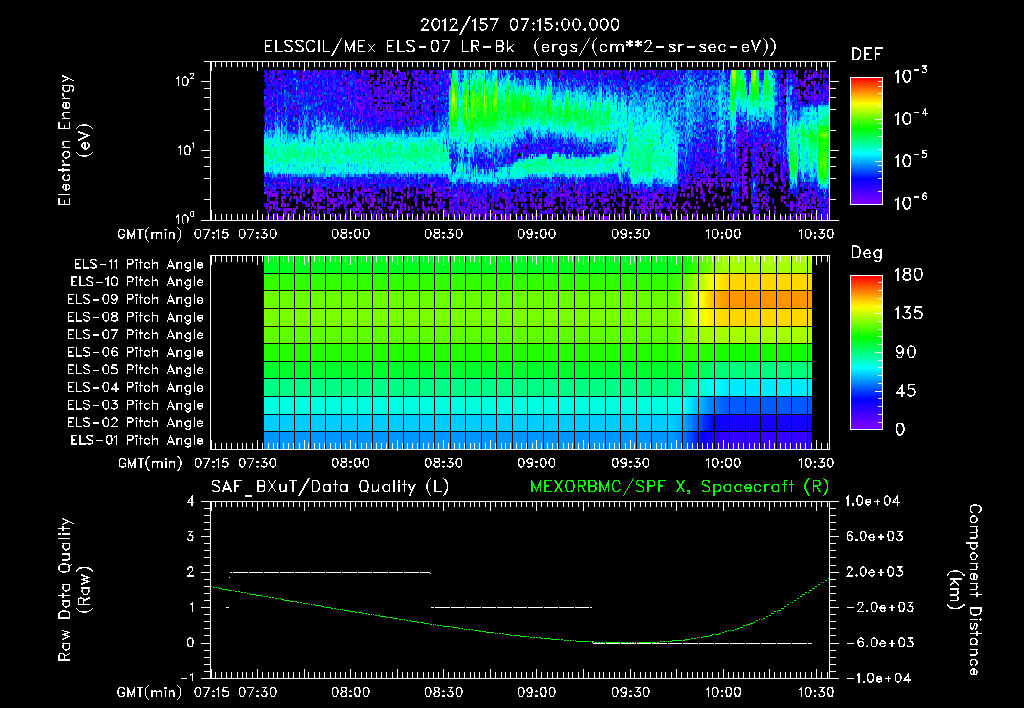
Task: Click the 45 value on Deg scale
Action: coord(904,391)
